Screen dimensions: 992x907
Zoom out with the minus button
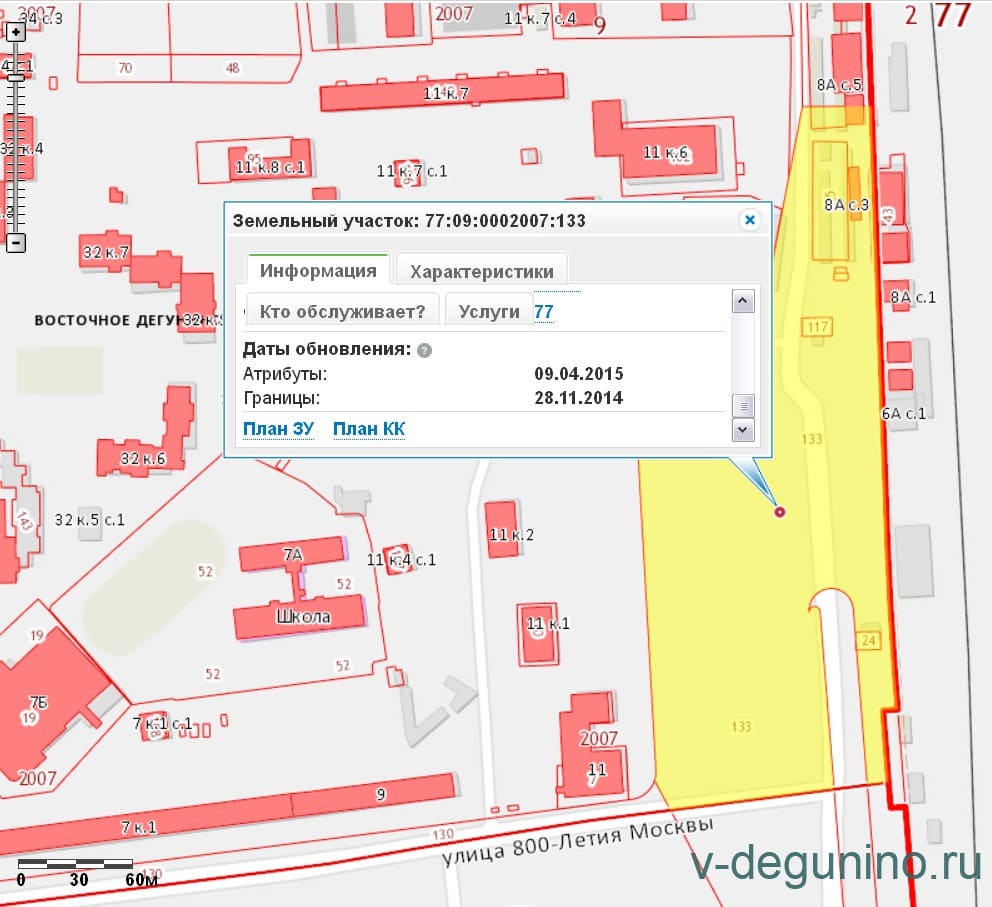pyautogui.click(x=16, y=242)
